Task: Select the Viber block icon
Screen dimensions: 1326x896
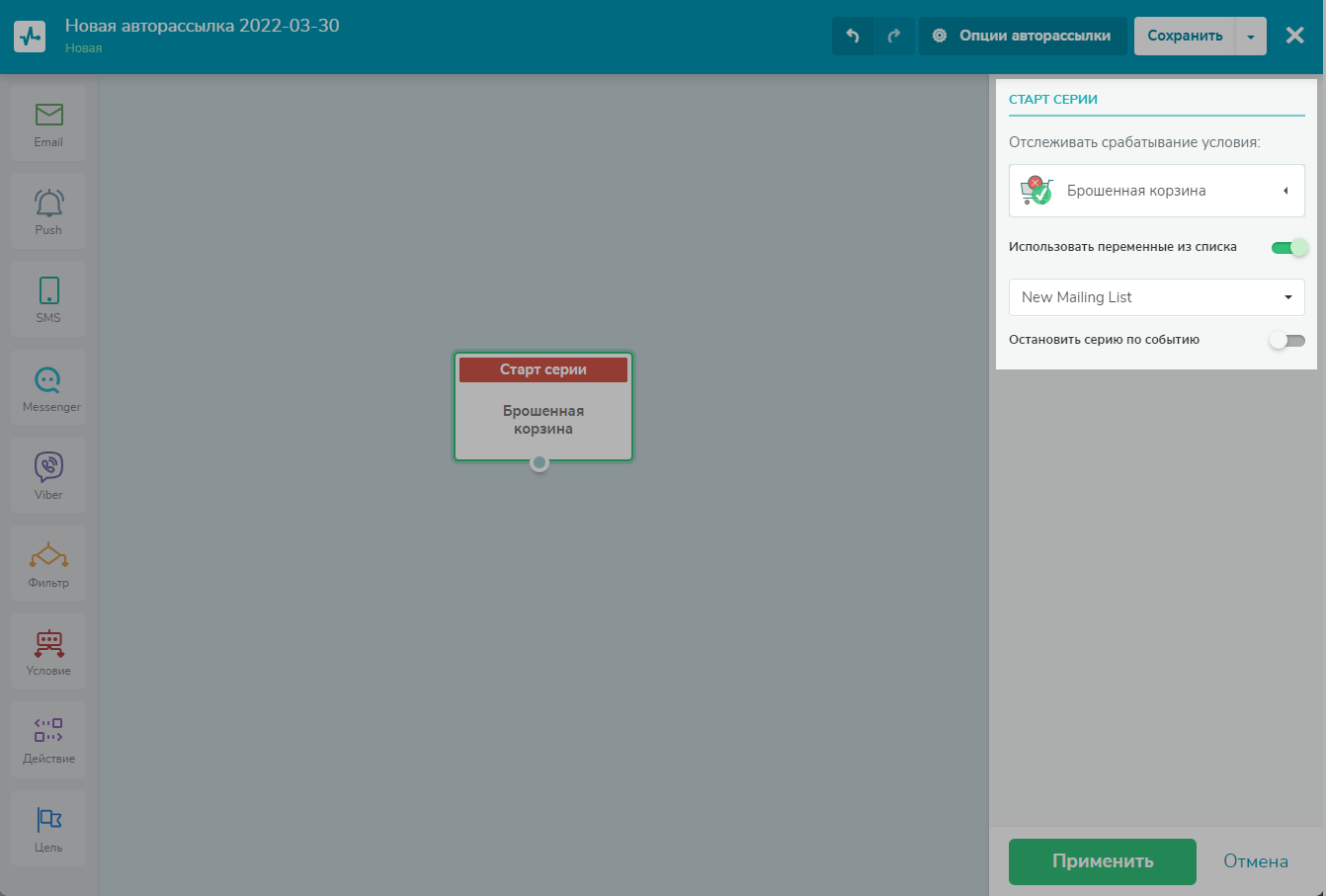Action: [48, 474]
